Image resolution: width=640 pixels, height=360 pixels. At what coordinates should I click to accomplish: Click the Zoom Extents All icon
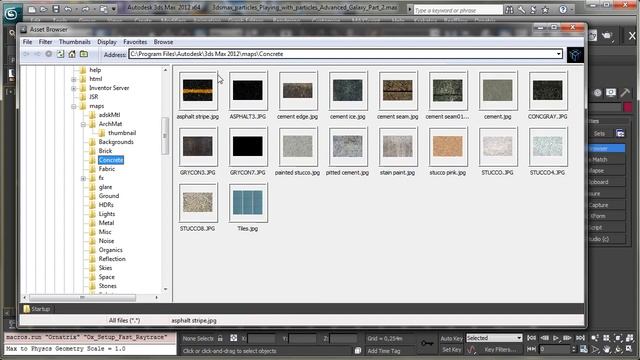(629, 338)
